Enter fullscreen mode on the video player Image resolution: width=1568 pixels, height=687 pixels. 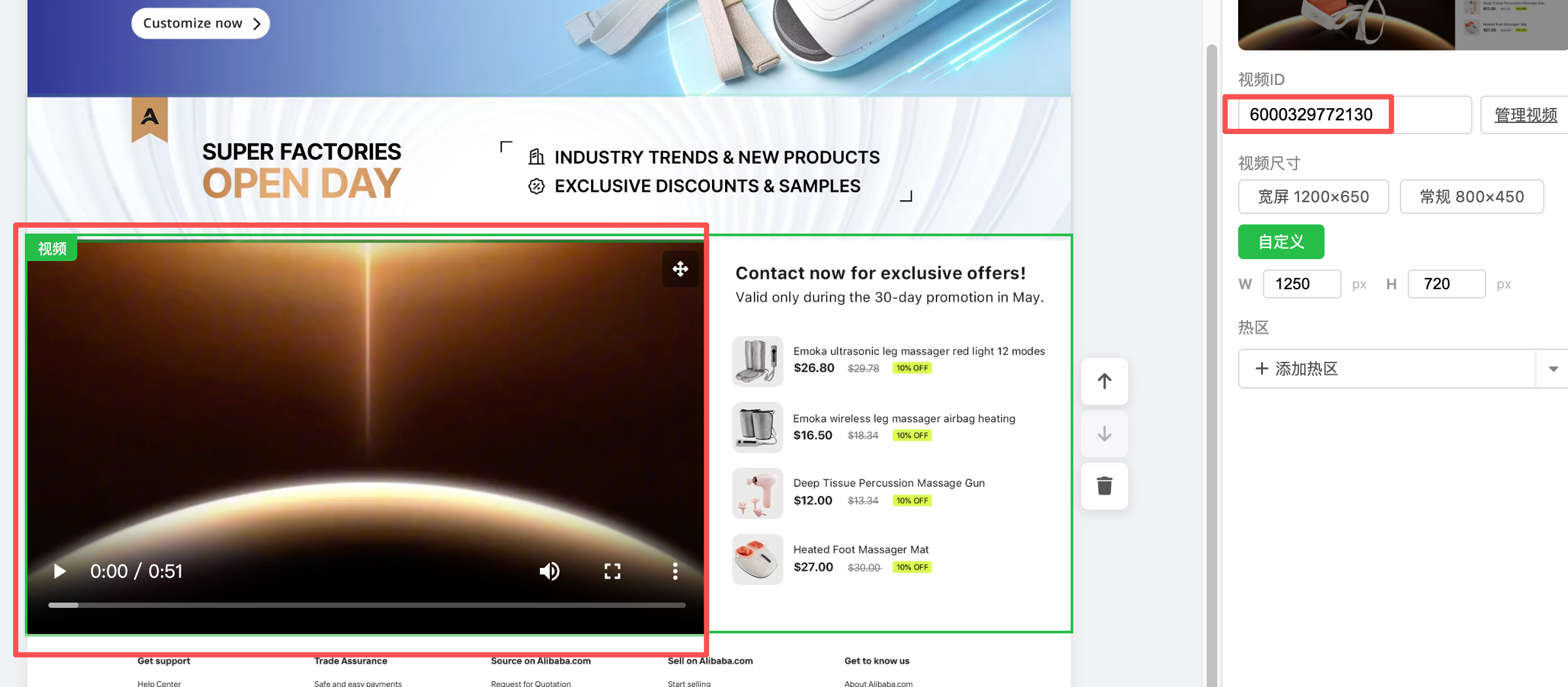(x=613, y=572)
